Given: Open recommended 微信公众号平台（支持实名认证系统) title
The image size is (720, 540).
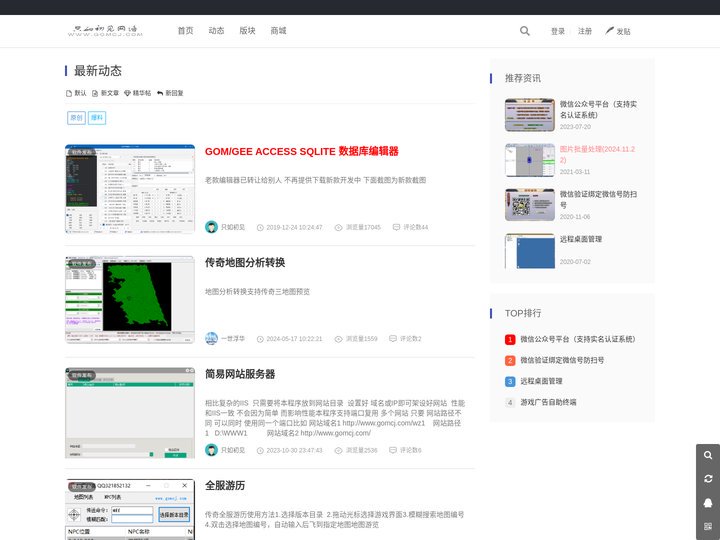Looking at the screenshot, I should [598, 110].
